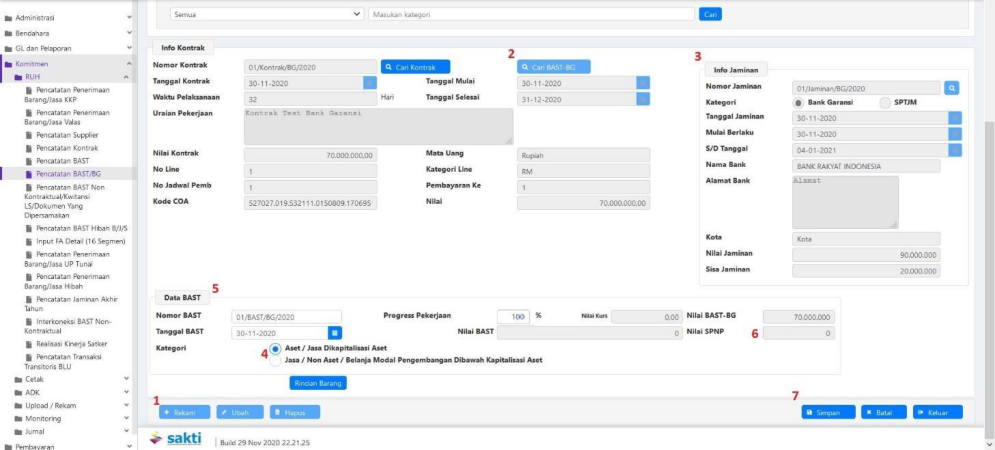Open the Tanggal BAST calendar picker
Viewport: 995px width, 450px height.
tap(336, 332)
